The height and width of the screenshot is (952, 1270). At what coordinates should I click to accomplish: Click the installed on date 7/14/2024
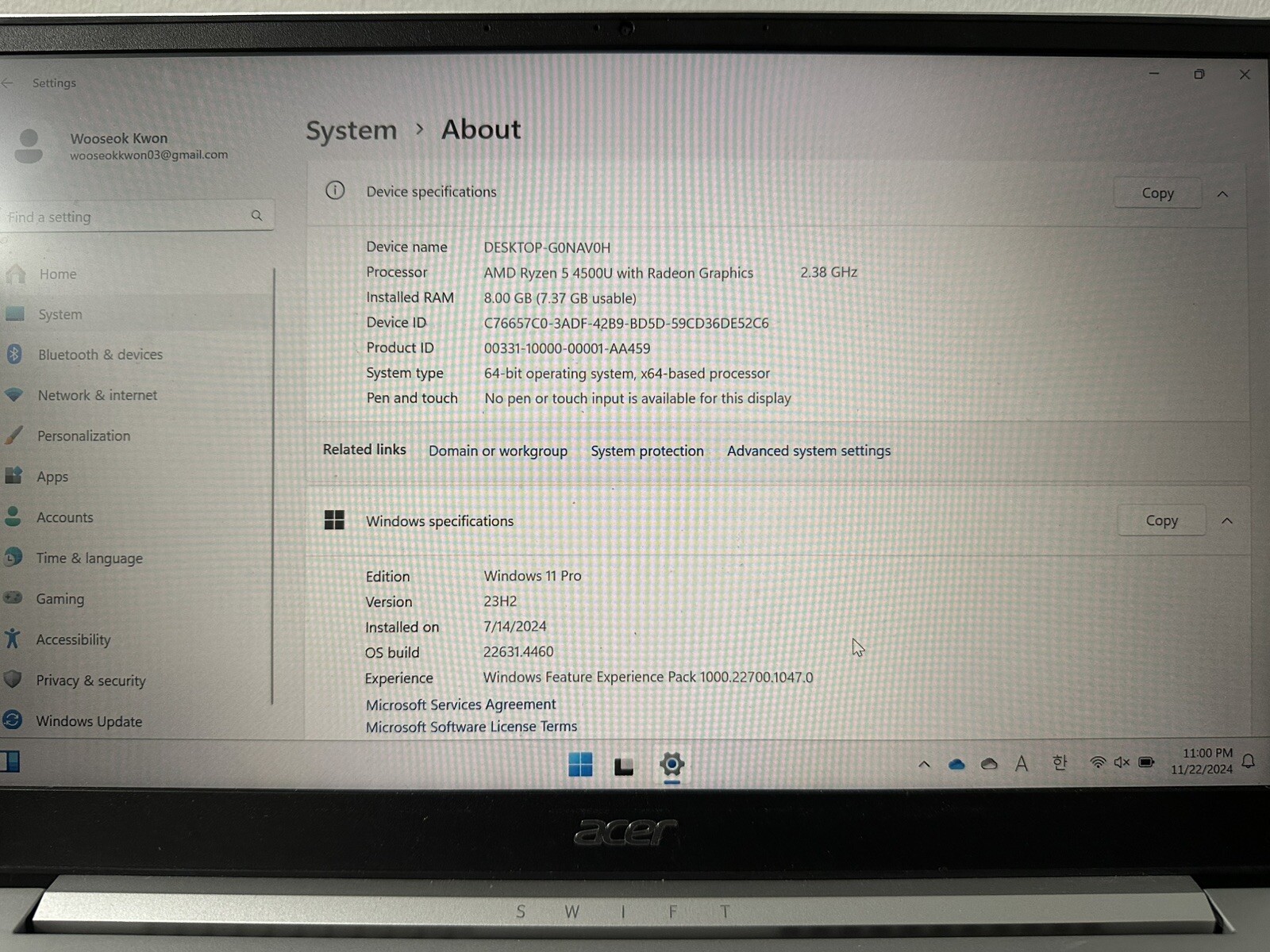pyautogui.click(x=515, y=627)
